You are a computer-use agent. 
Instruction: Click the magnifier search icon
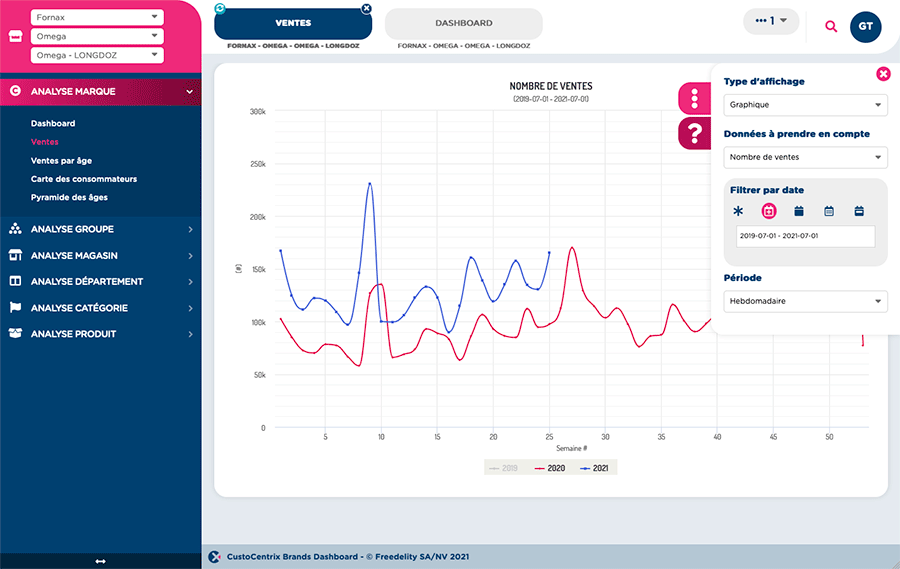(x=831, y=27)
